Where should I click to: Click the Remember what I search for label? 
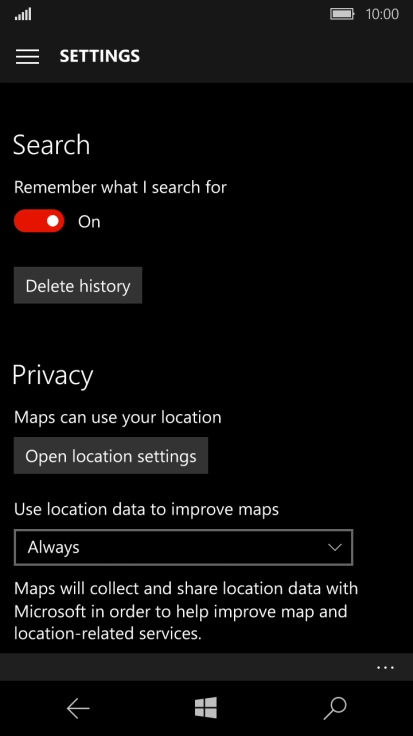pyautogui.click(x=120, y=187)
